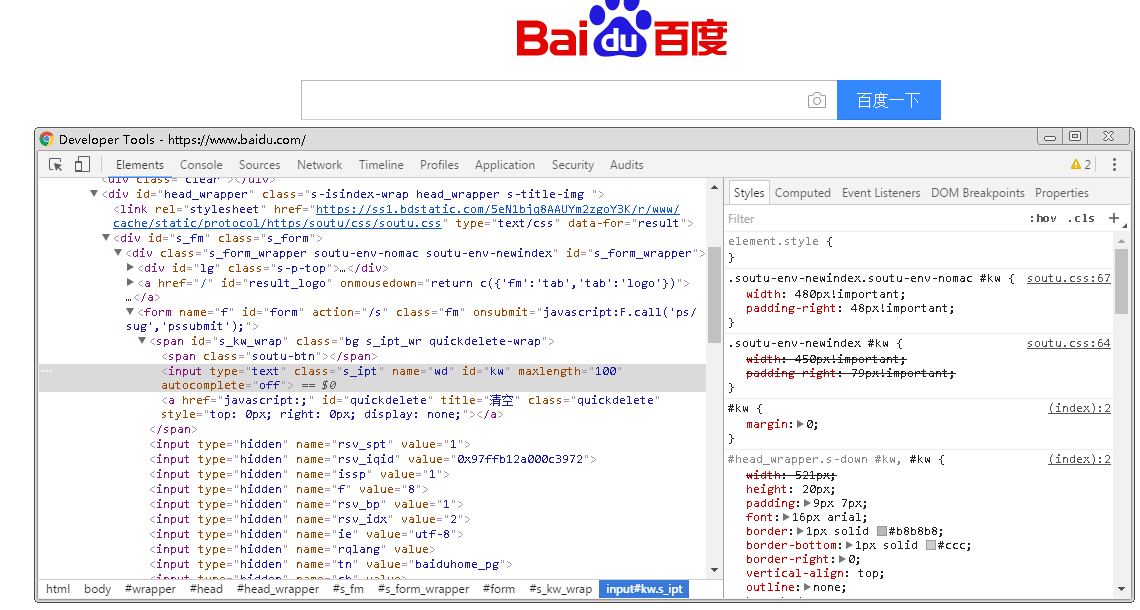Open the Network tab

[x=319, y=165]
